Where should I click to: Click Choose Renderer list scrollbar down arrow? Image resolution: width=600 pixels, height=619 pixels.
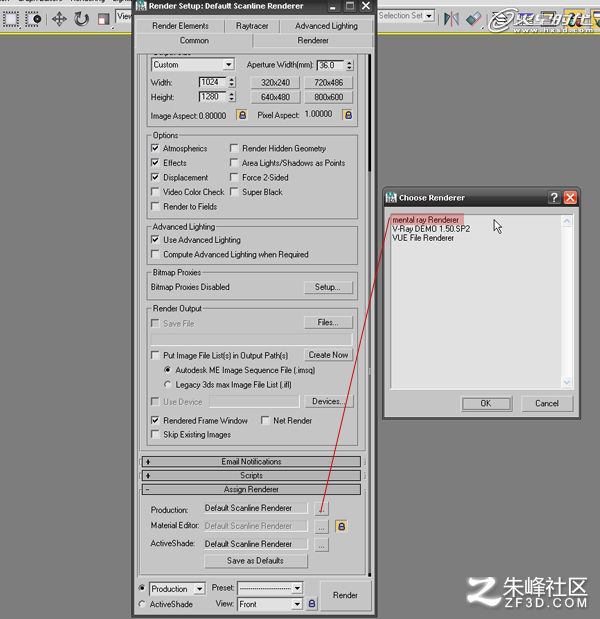(x=567, y=382)
